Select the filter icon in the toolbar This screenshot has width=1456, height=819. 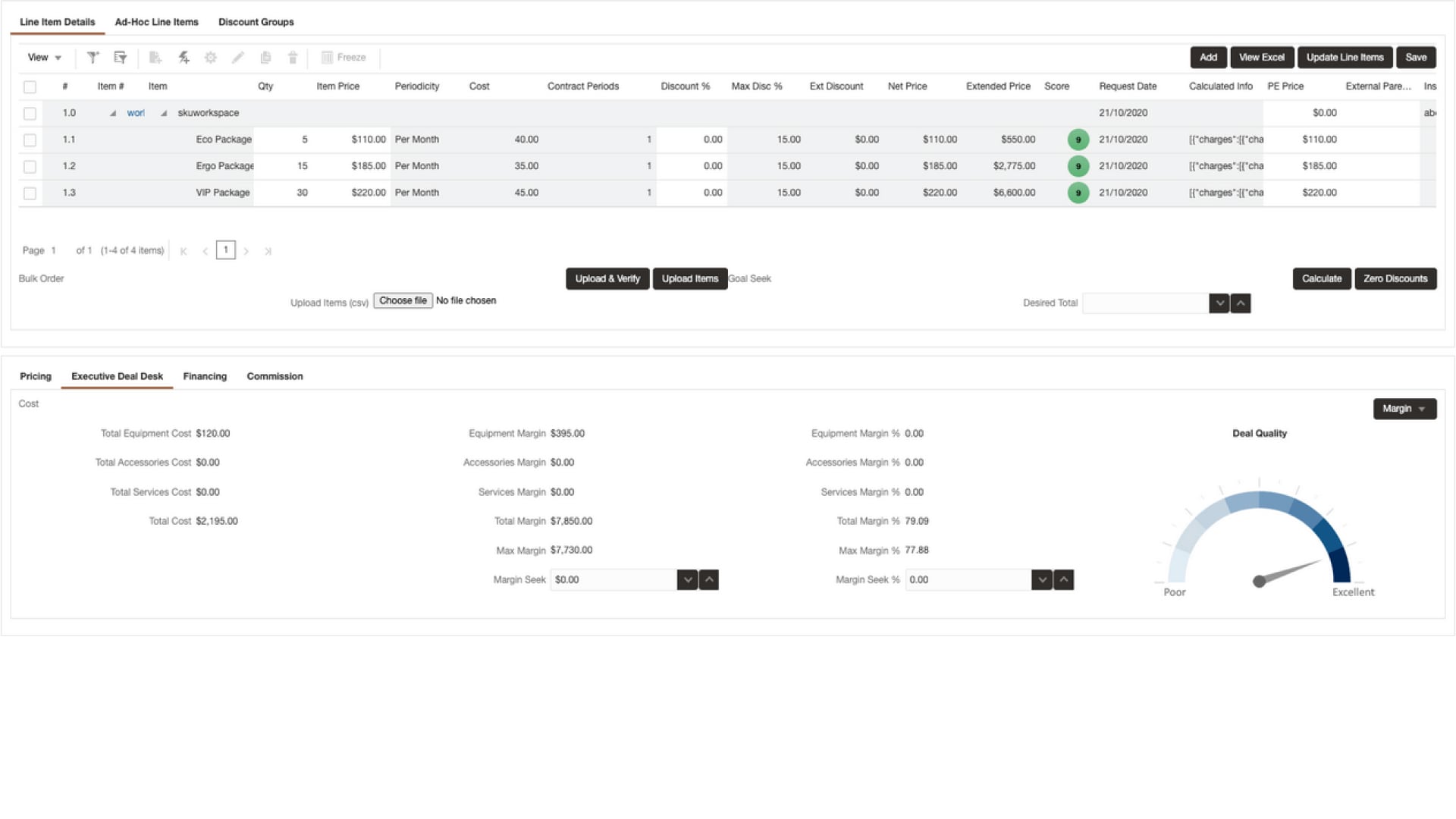pos(93,57)
